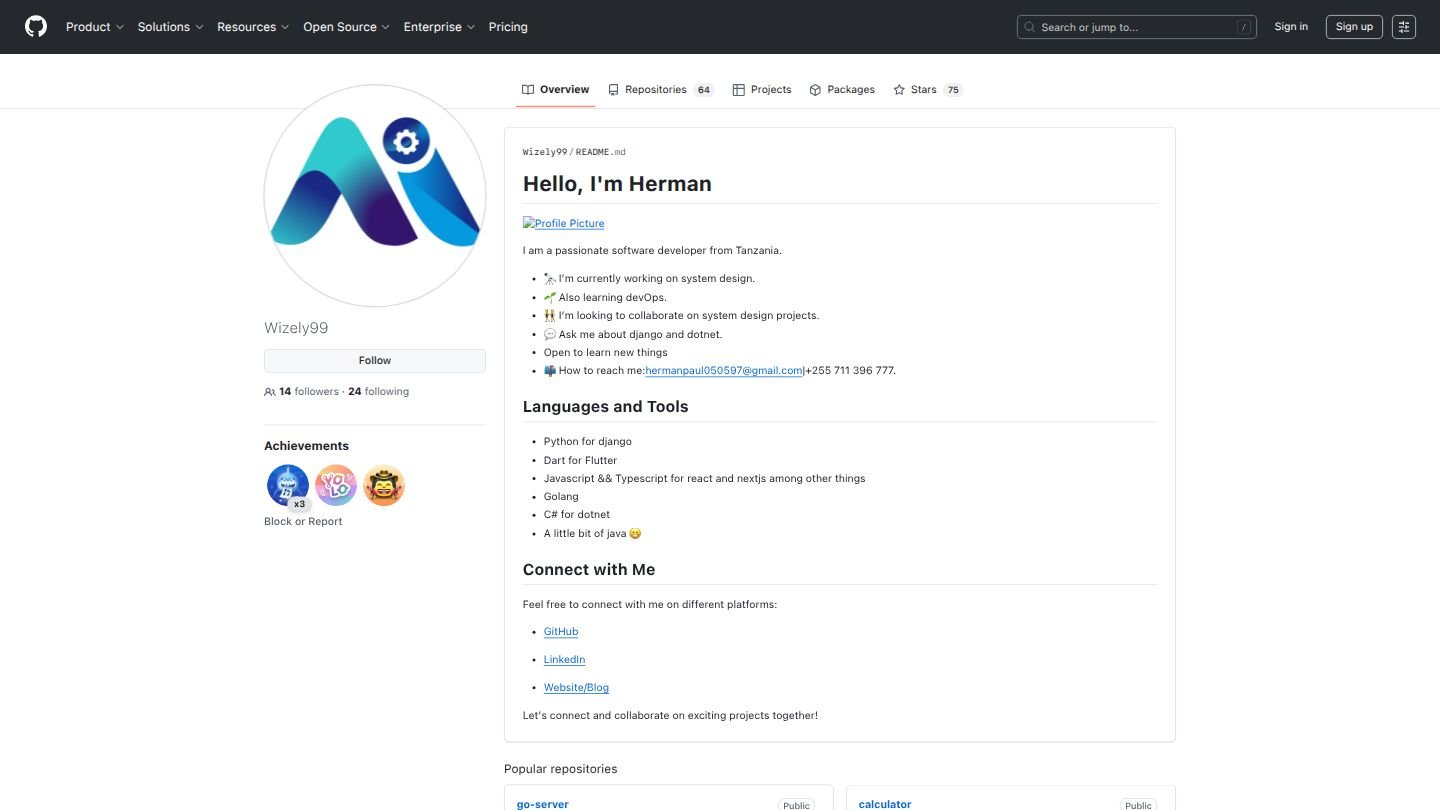This screenshot has height=810, width=1440.
Task: Click the blue x3 achievement badge
Action: [x=287, y=485]
